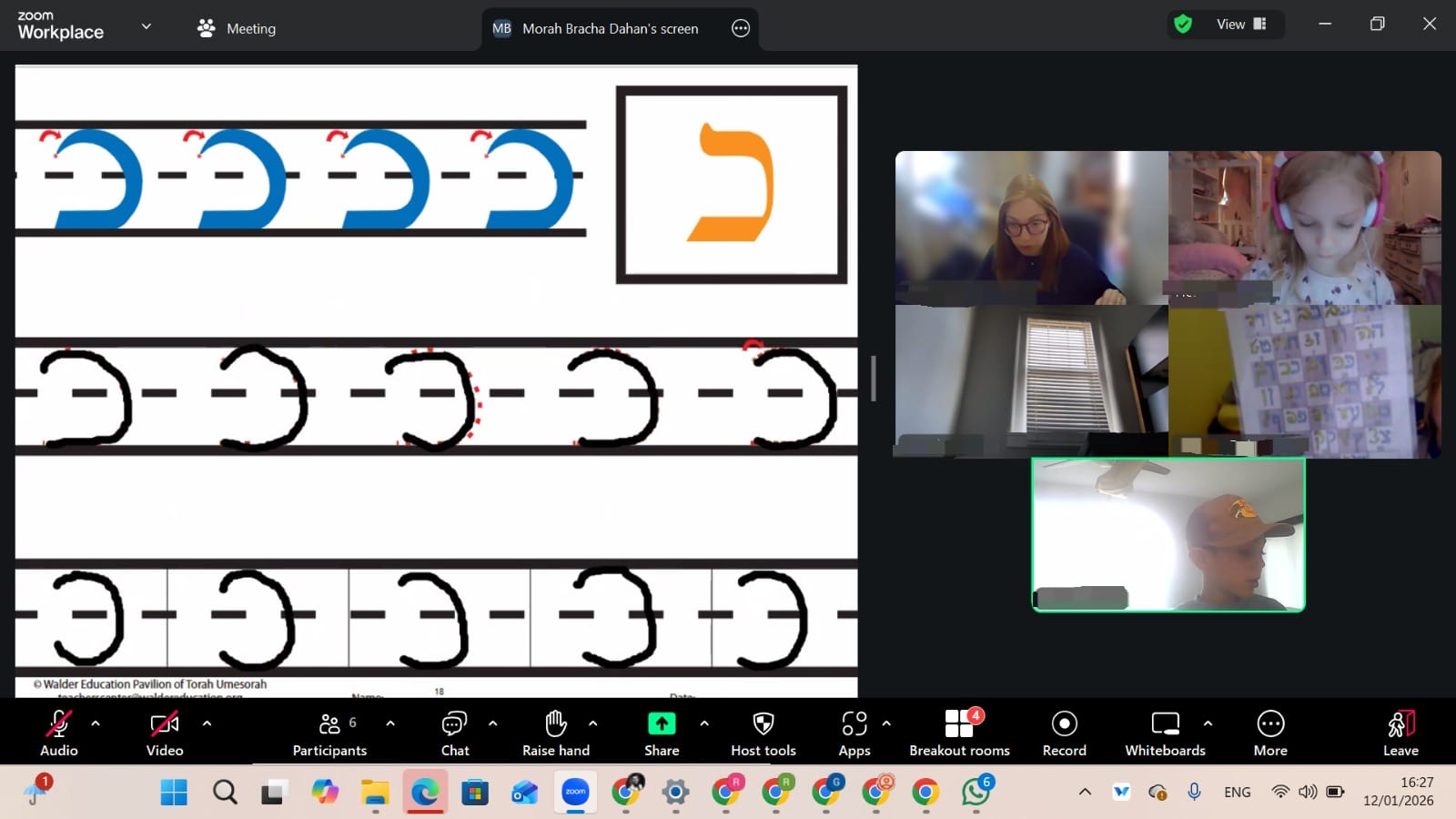Select the Meeting tab
Screen dimensions: 1456x819
tap(237, 28)
